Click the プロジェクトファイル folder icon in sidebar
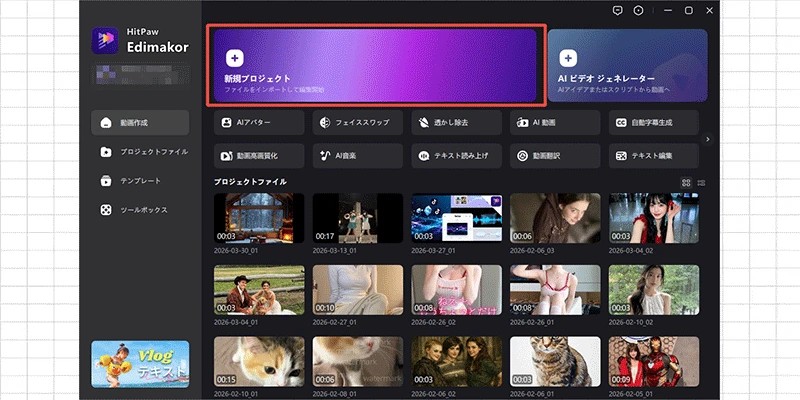800x400 pixels. [106, 152]
